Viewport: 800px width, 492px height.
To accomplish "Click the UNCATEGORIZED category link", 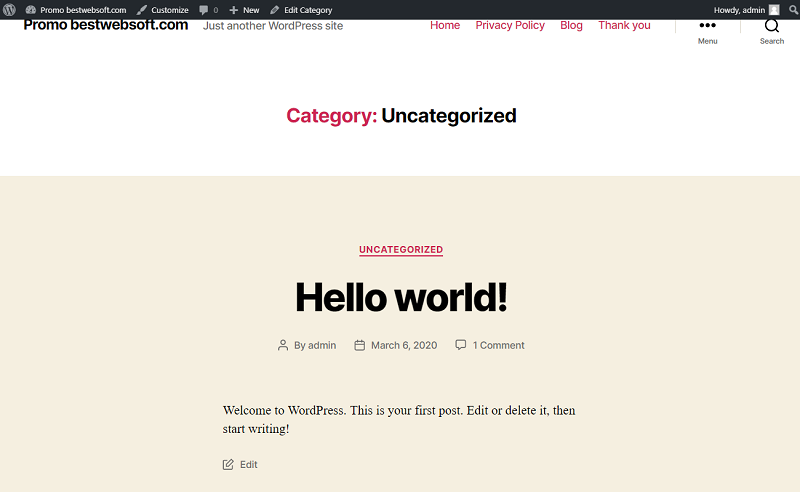I will click(x=401, y=250).
